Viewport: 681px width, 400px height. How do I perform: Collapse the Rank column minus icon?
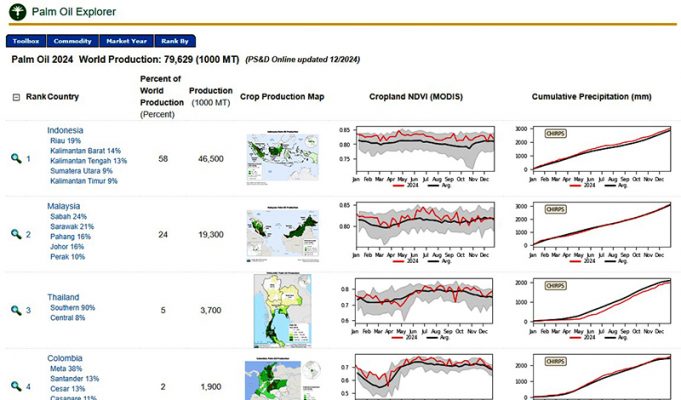(16, 97)
